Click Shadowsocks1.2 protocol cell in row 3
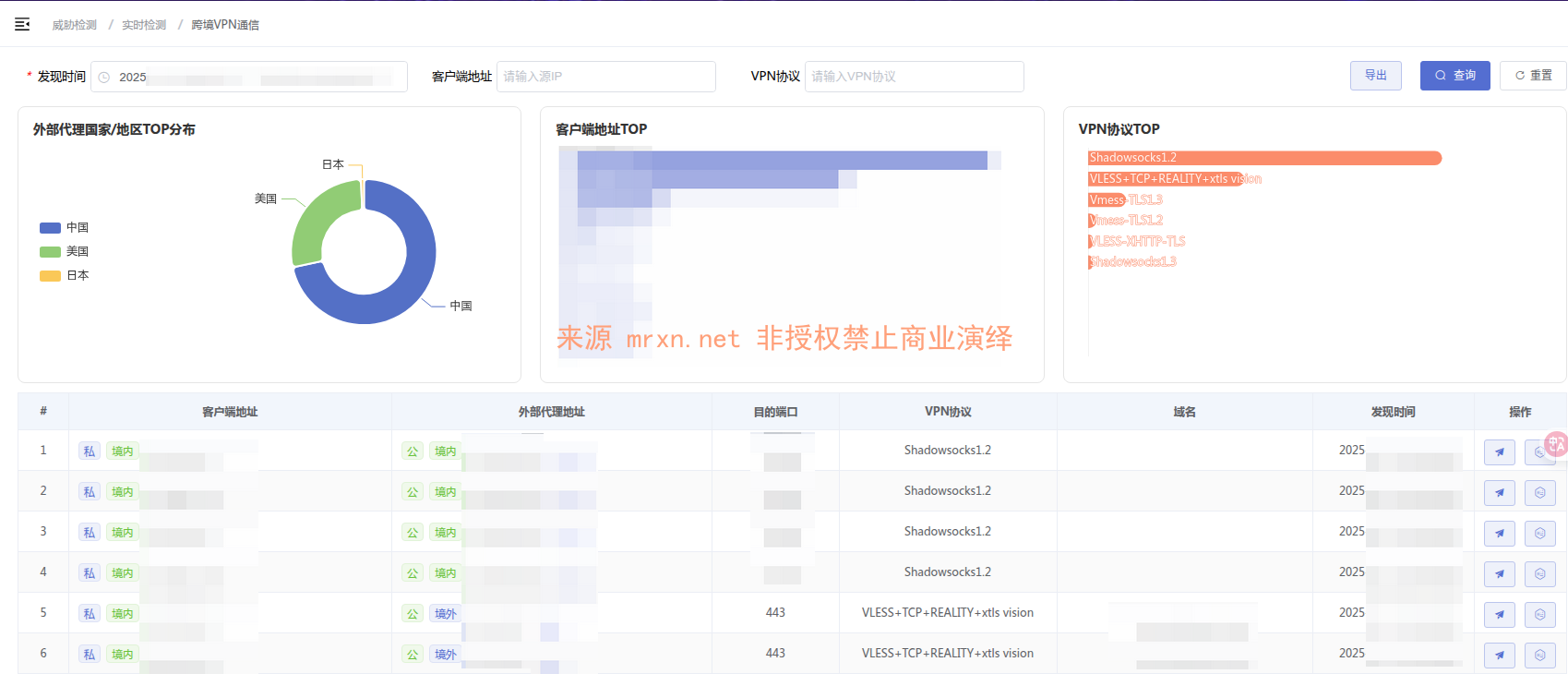The height and width of the screenshot is (674, 1568). click(x=948, y=532)
